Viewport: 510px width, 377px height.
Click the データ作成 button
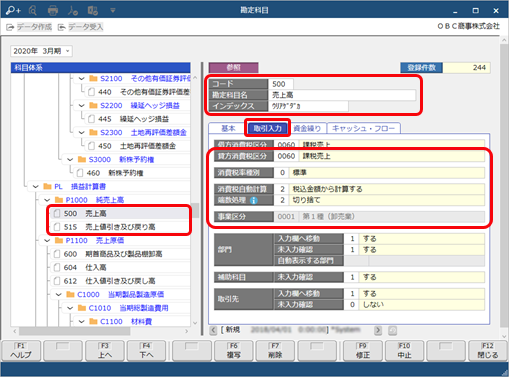[x=30, y=27]
